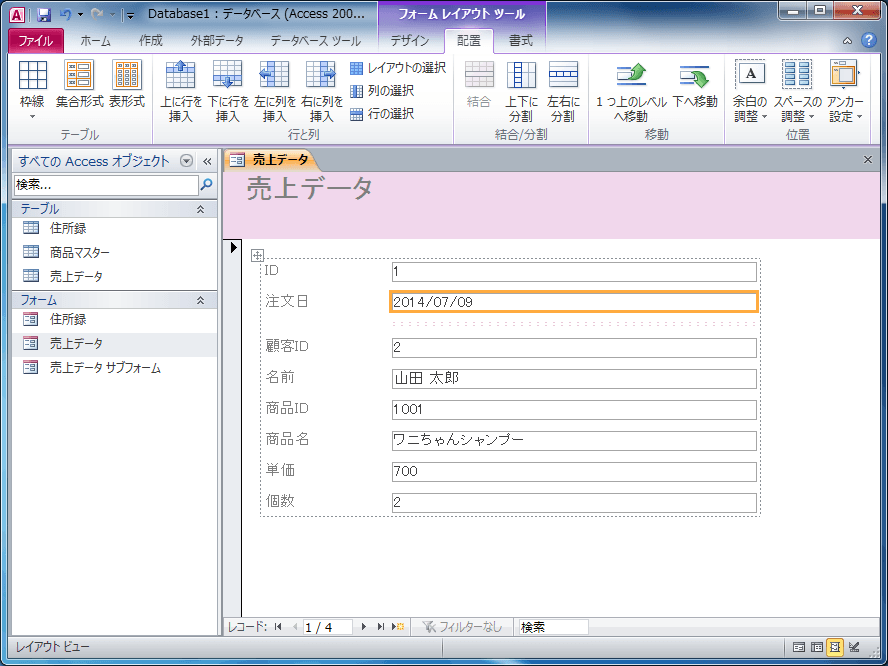888x666 pixels.
Task: Click the Undo icon in quick access toolbar
Action: click(65, 15)
